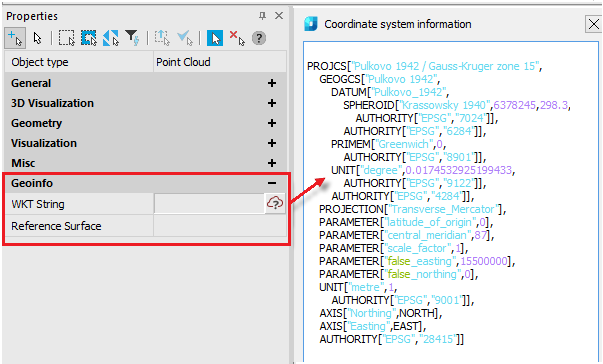This screenshot has height=364, width=603.
Task: Click AXIS Easting EAST line
Action: 373,326
